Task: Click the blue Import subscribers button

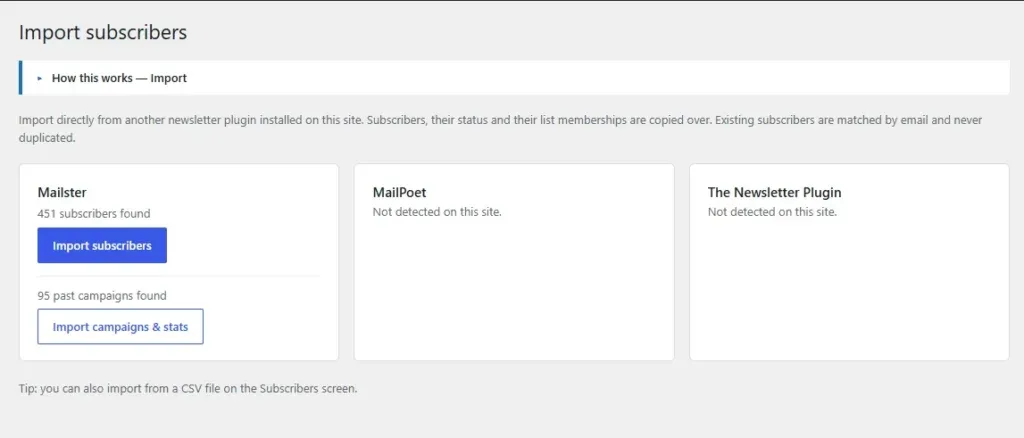Action: coord(102,245)
